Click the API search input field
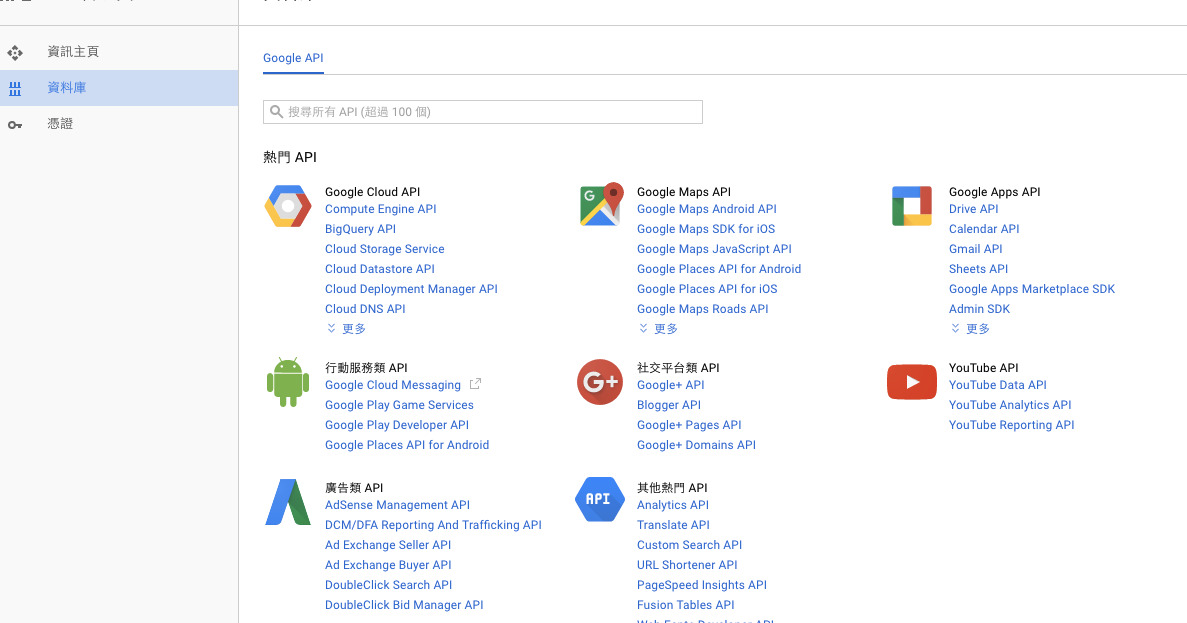Viewport: 1187px width, 623px height. point(483,112)
